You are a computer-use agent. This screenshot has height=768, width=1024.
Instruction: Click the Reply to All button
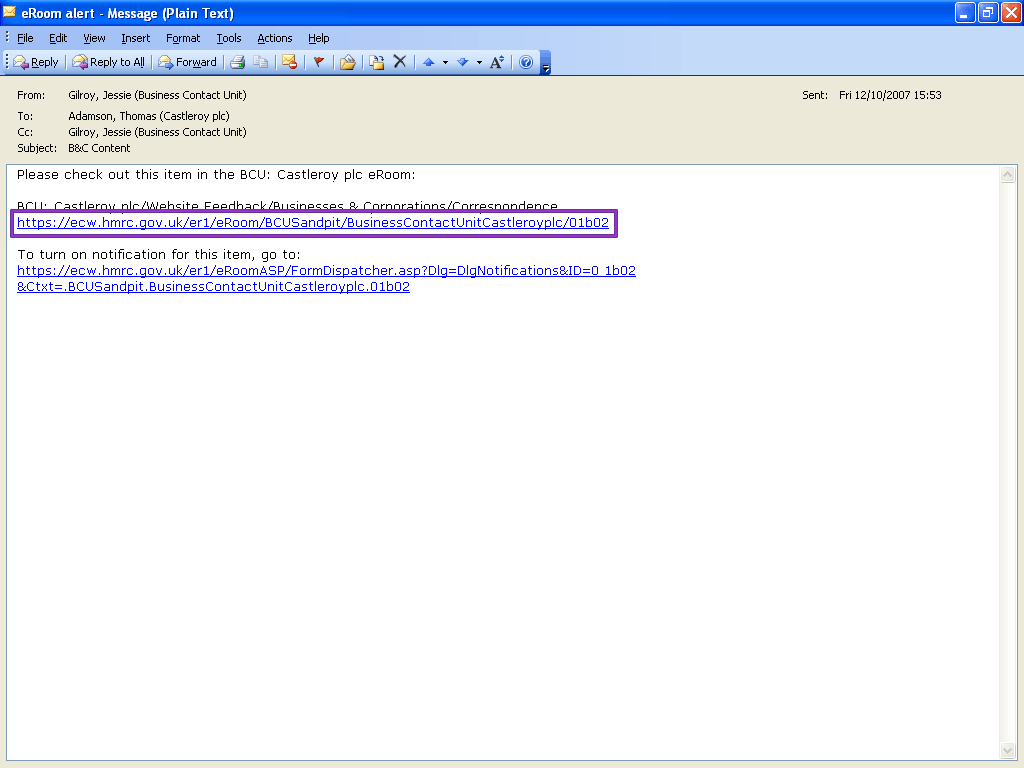tap(108, 62)
